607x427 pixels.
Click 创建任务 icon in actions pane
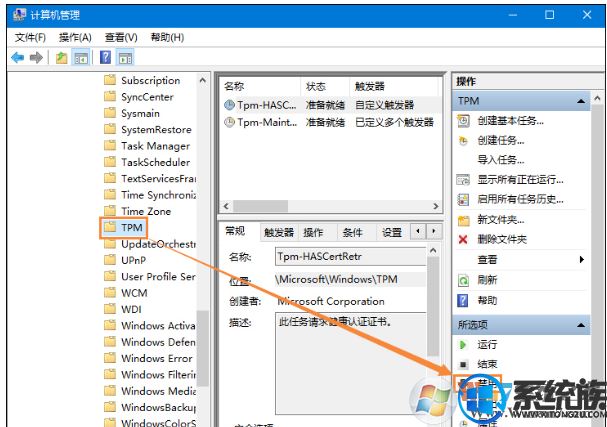(x=463, y=141)
